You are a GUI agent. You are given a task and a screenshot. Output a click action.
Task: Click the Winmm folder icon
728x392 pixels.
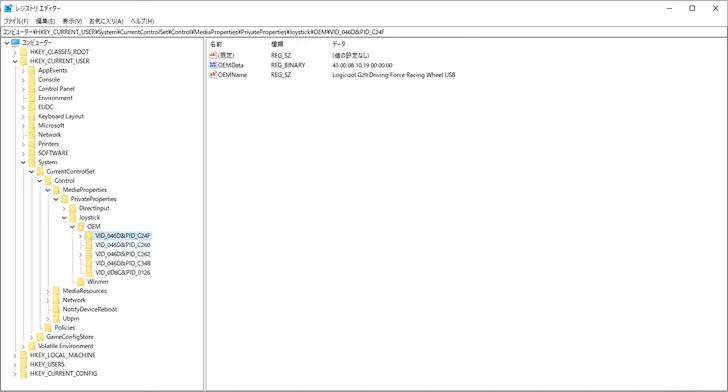(81, 282)
